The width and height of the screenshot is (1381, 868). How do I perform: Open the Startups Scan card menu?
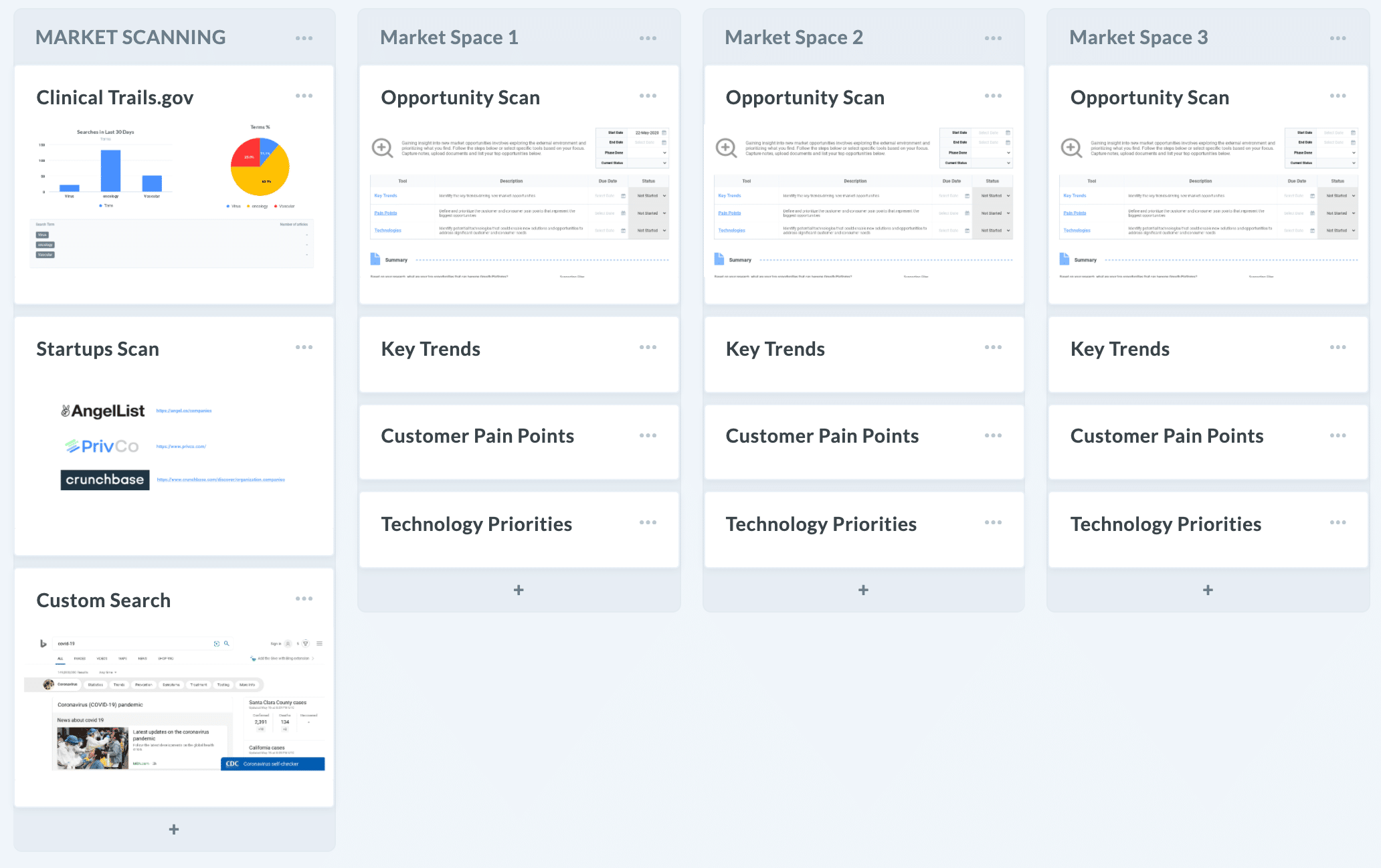coord(304,347)
